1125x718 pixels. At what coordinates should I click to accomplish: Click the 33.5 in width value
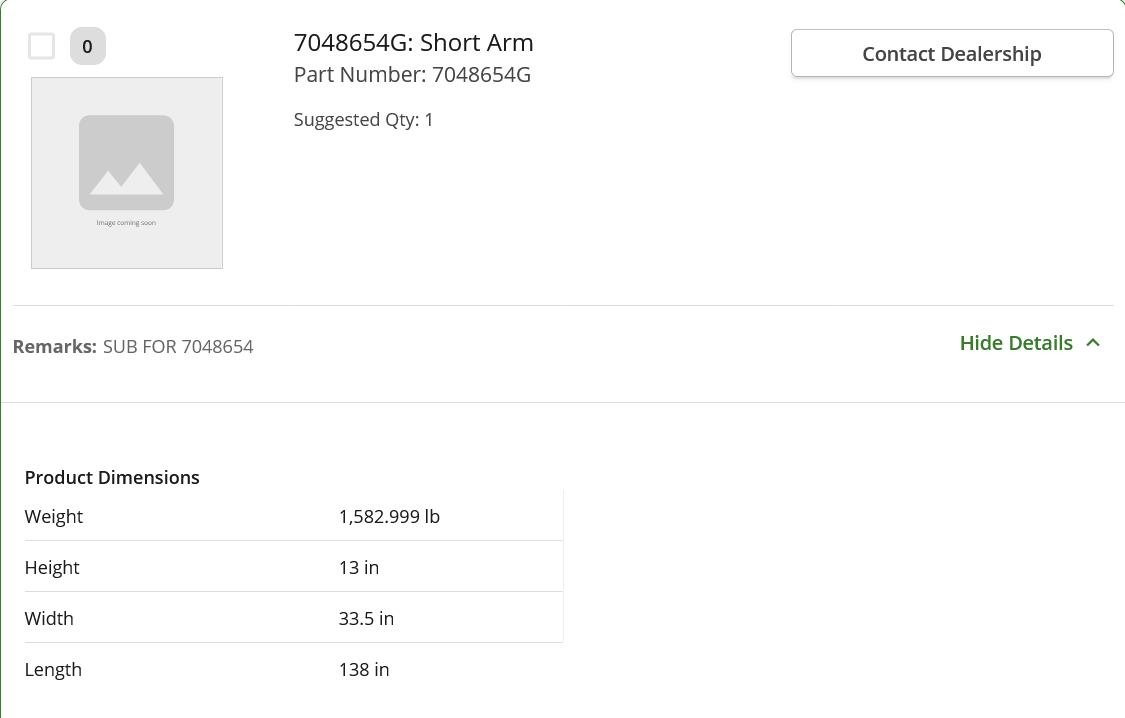point(366,619)
